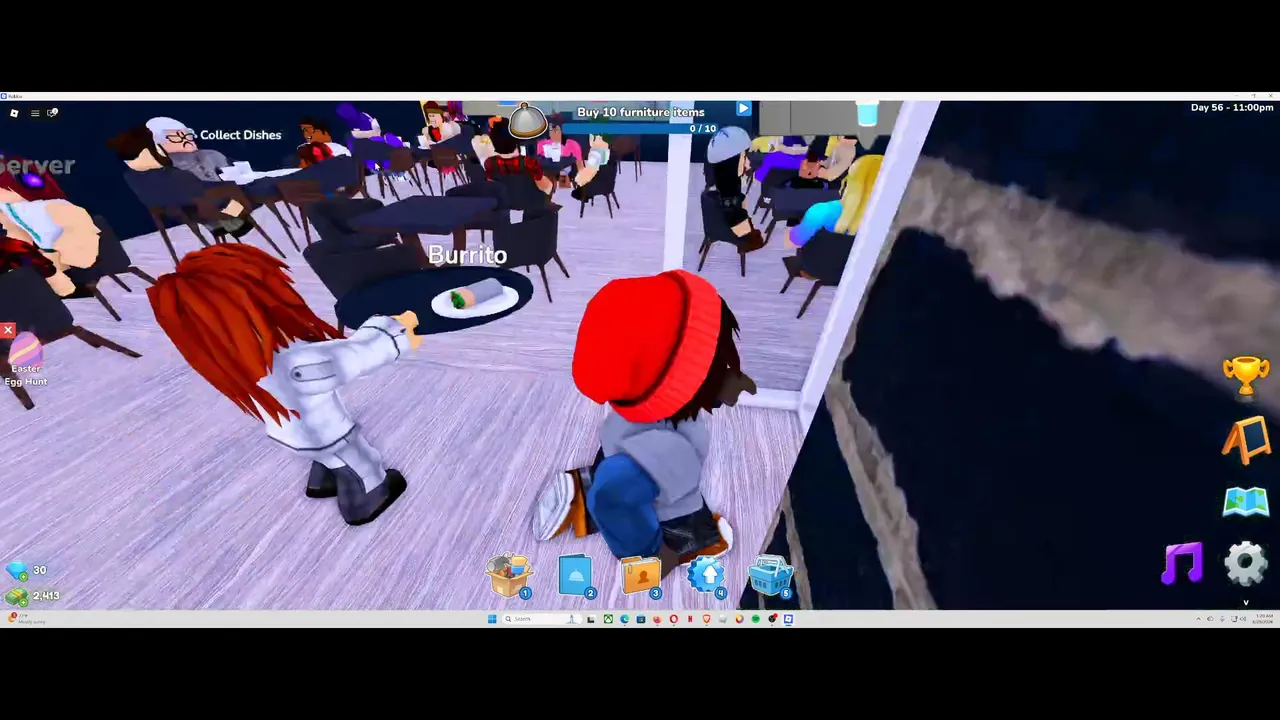Click the red beanie player character
Screen dimensions: 1280x720
pos(650,415)
